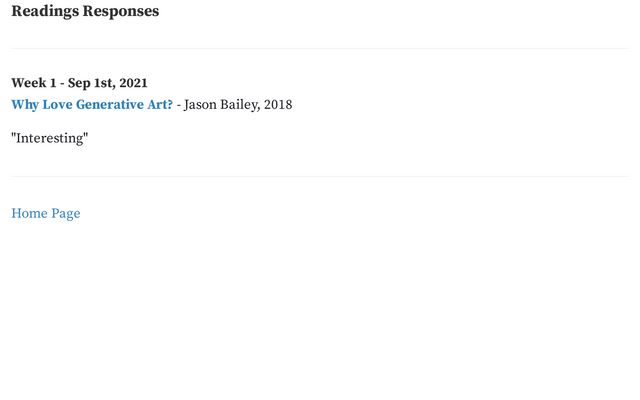Screen dimensions: 640x400
Task: Click the Art? word in the blue link
Action: 160,104
